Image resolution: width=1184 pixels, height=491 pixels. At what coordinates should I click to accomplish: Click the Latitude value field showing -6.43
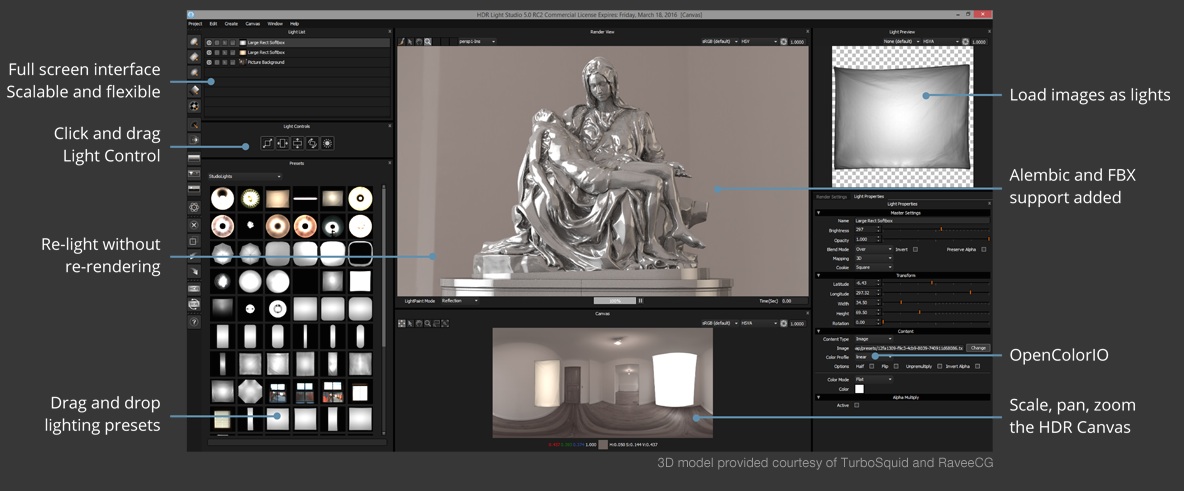click(x=867, y=283)
